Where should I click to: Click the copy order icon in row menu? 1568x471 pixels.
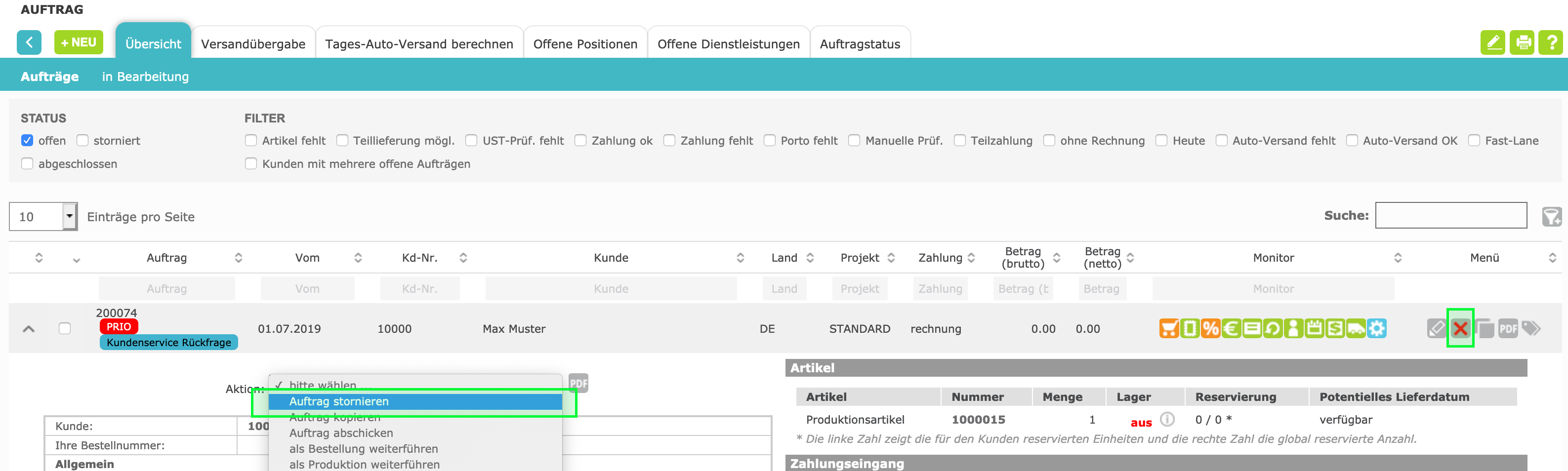click(x=1484, y=329)
